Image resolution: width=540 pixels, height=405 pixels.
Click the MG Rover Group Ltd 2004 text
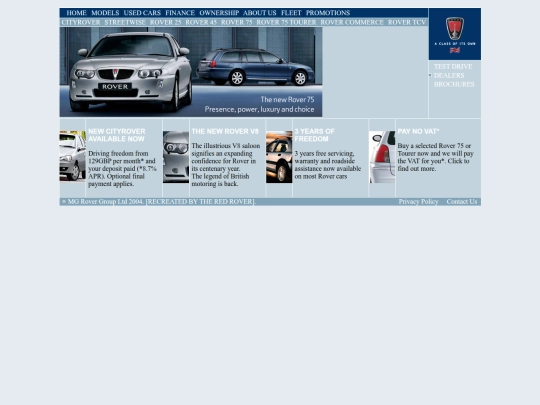105,202
